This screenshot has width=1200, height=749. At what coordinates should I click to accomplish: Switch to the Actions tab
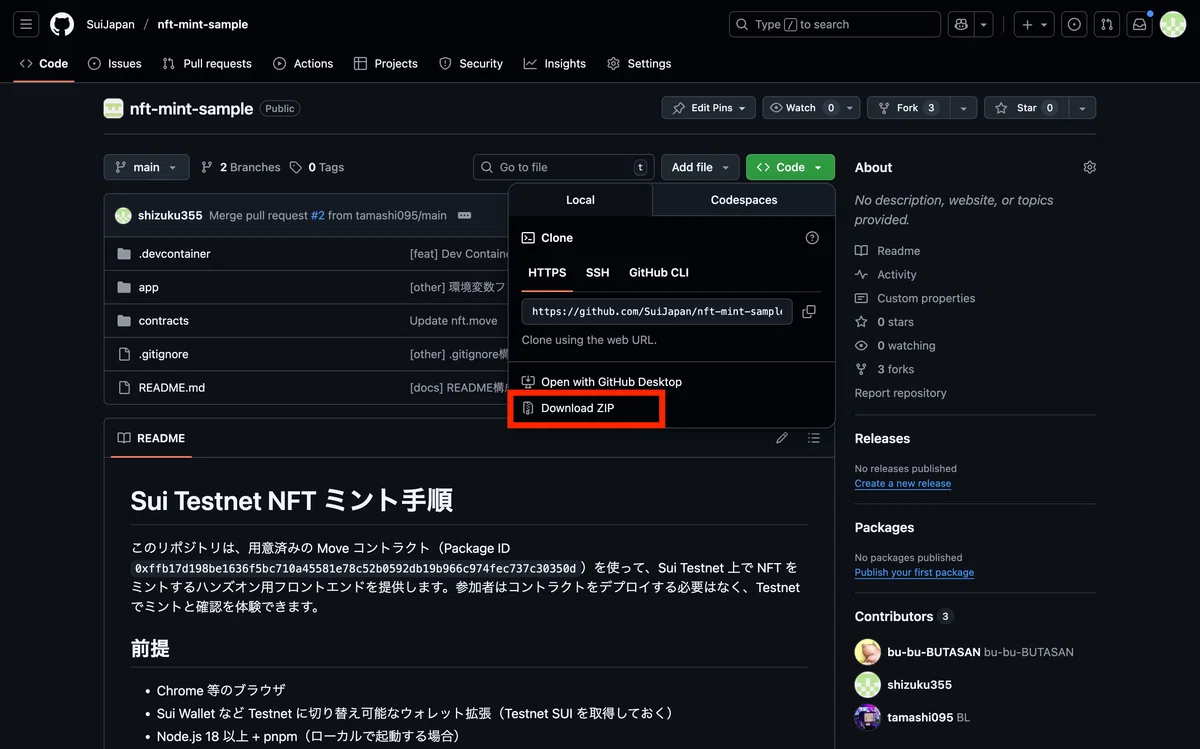coord(303,63)
